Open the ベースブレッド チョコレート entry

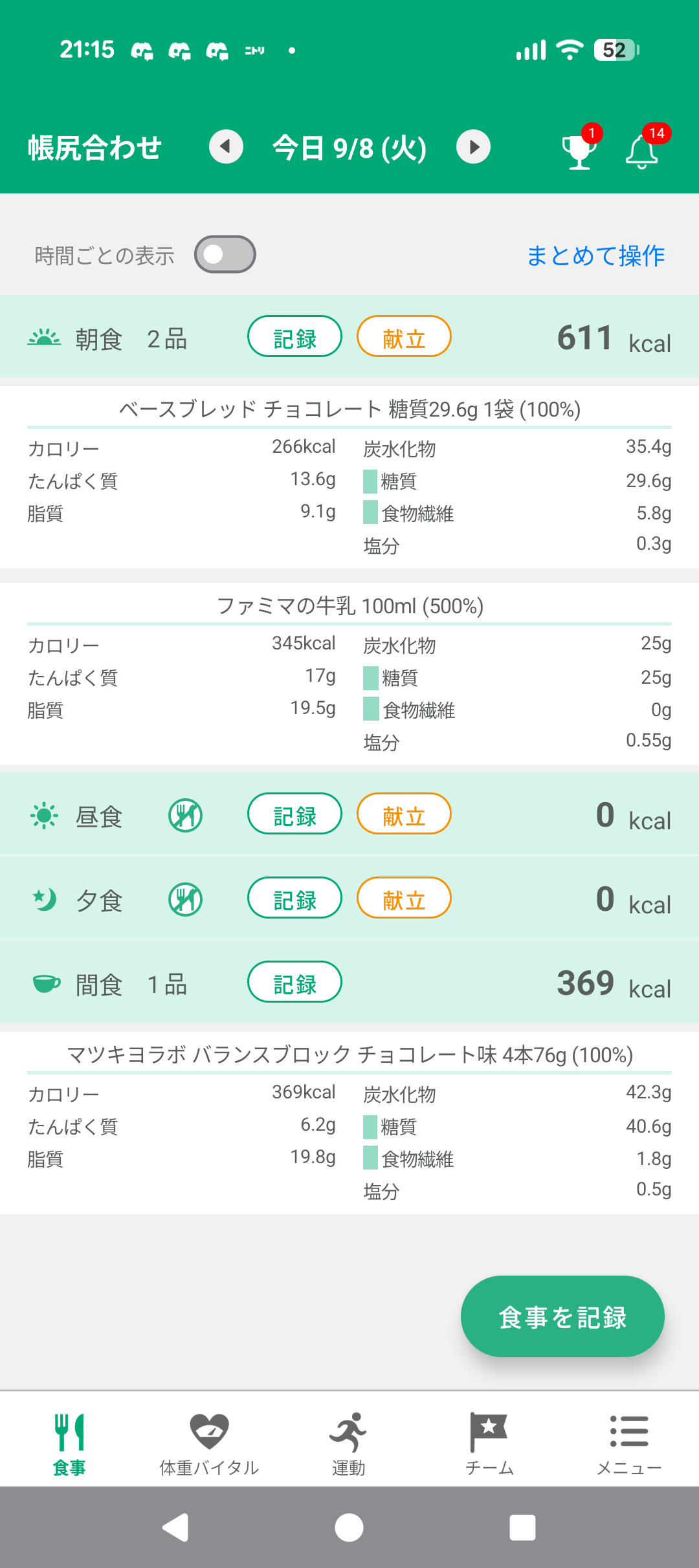349,477
